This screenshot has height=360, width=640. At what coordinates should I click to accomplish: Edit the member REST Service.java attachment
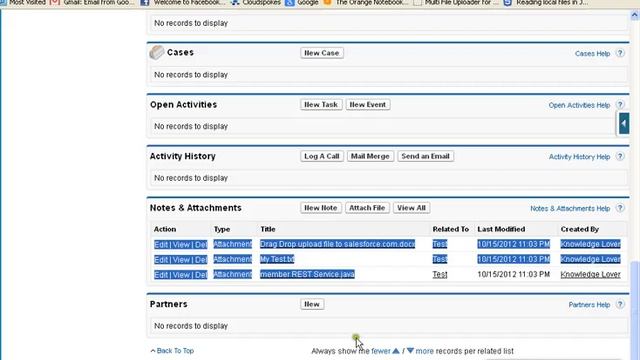pyautogui.click(x=161, y=275)
